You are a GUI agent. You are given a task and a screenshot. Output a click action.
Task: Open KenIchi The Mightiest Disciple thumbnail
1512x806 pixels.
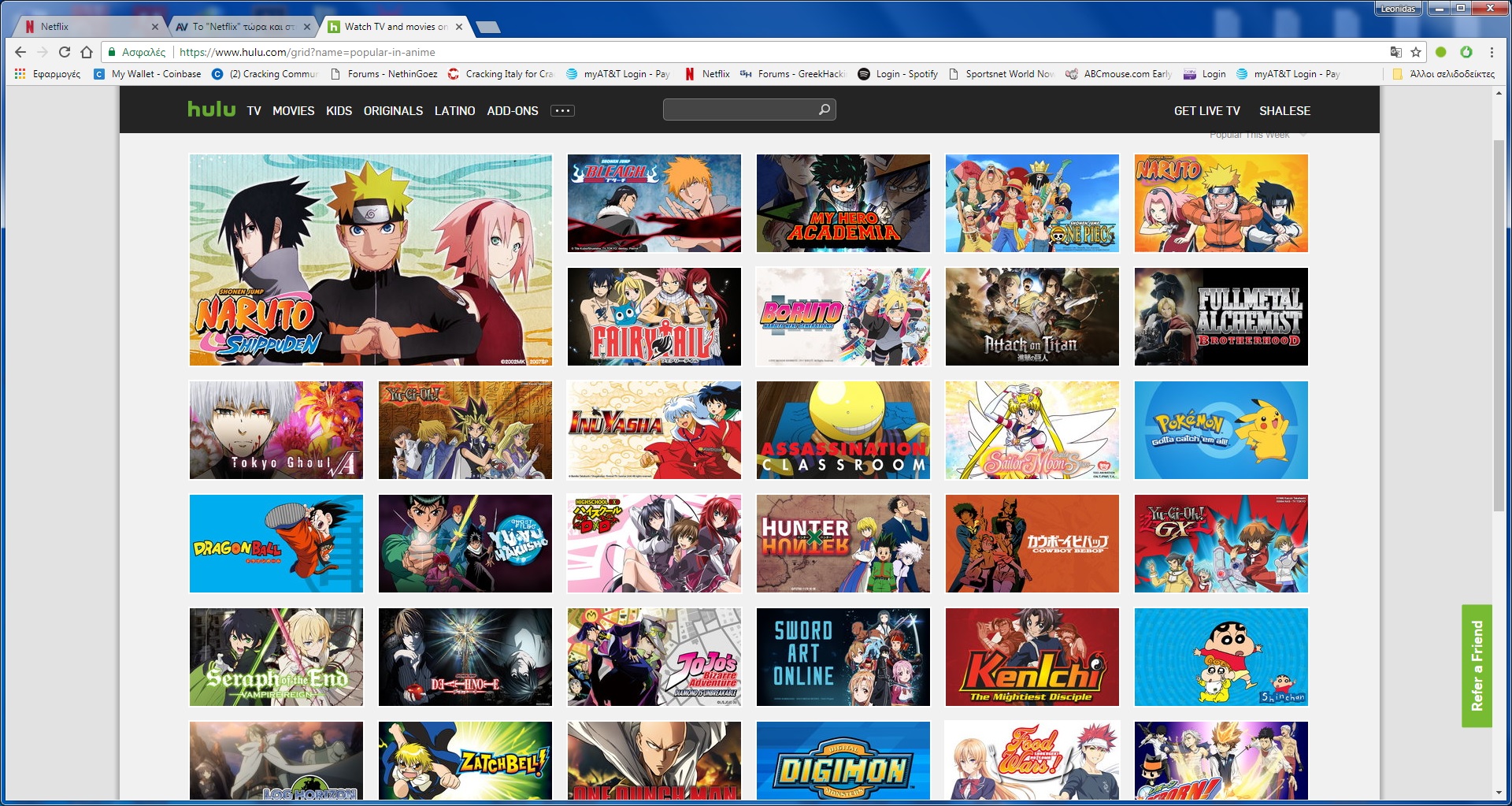pos(1032,657)
